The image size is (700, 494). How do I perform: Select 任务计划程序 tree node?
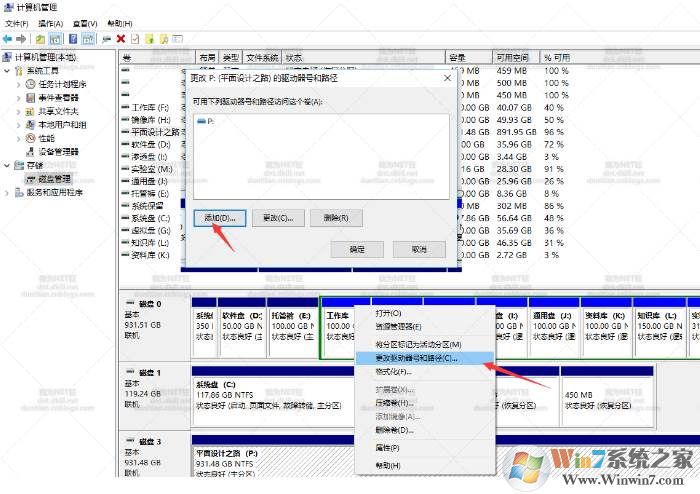pyautogui.click(x=62, y=84)
